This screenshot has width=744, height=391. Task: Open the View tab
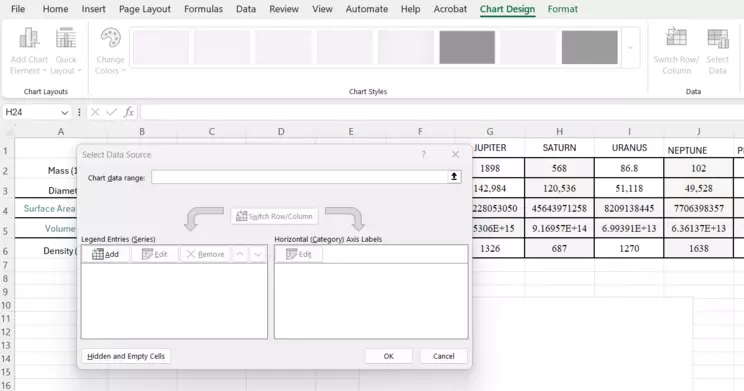click(322, 9)
